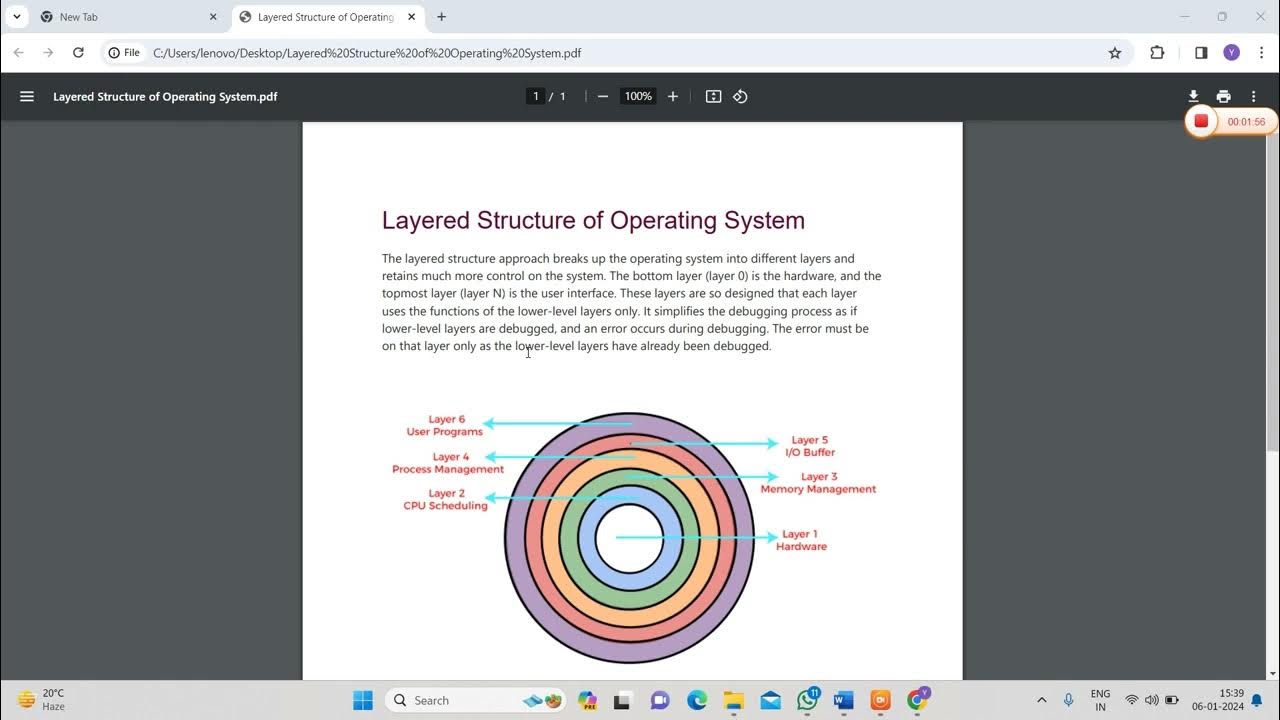Click the taskbar Search box
The height and width of the screenshot is (720, 1280).
coord(475,700)
